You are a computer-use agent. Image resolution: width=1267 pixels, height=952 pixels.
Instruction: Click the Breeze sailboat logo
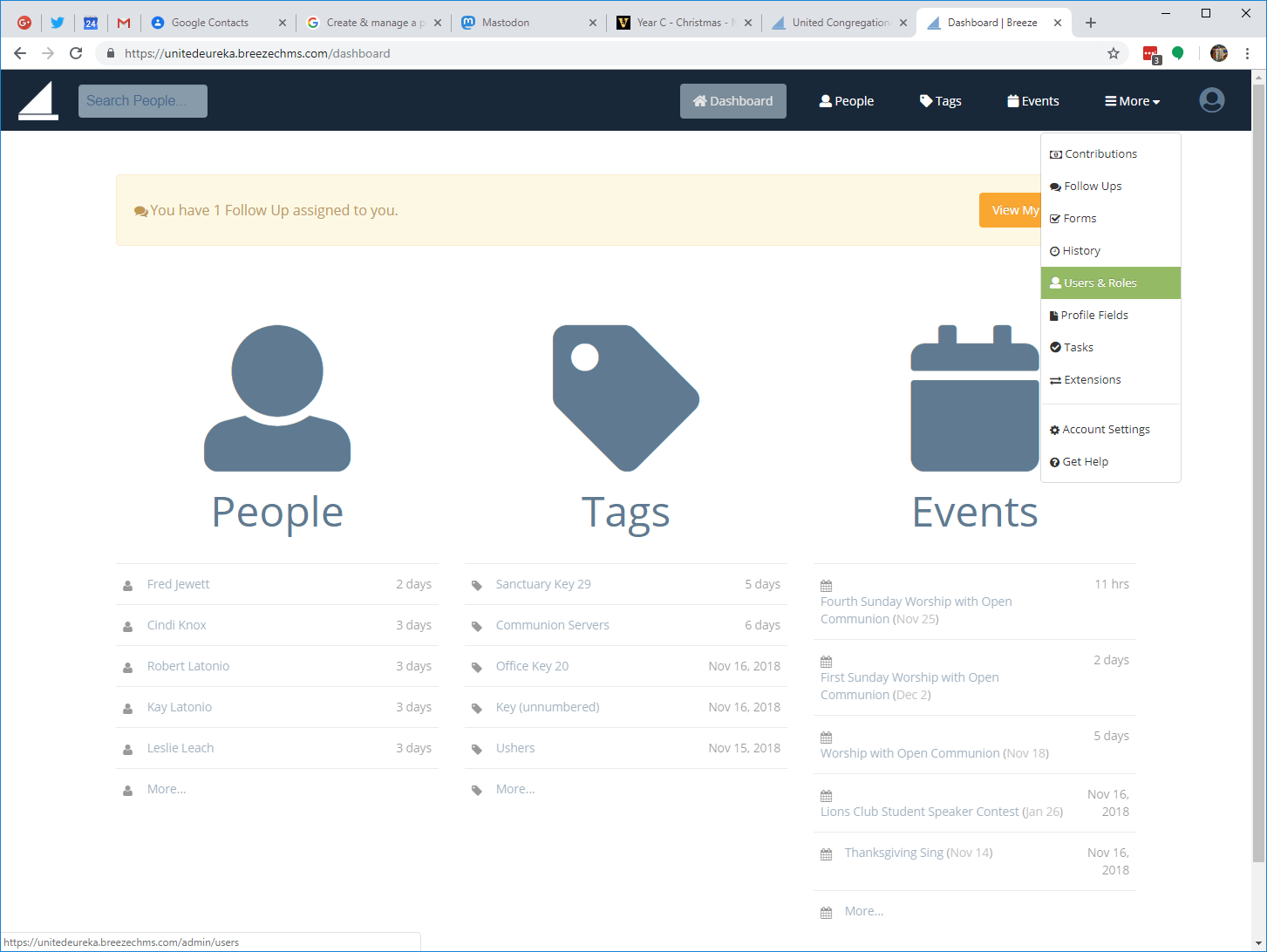(x=38, y=100)
